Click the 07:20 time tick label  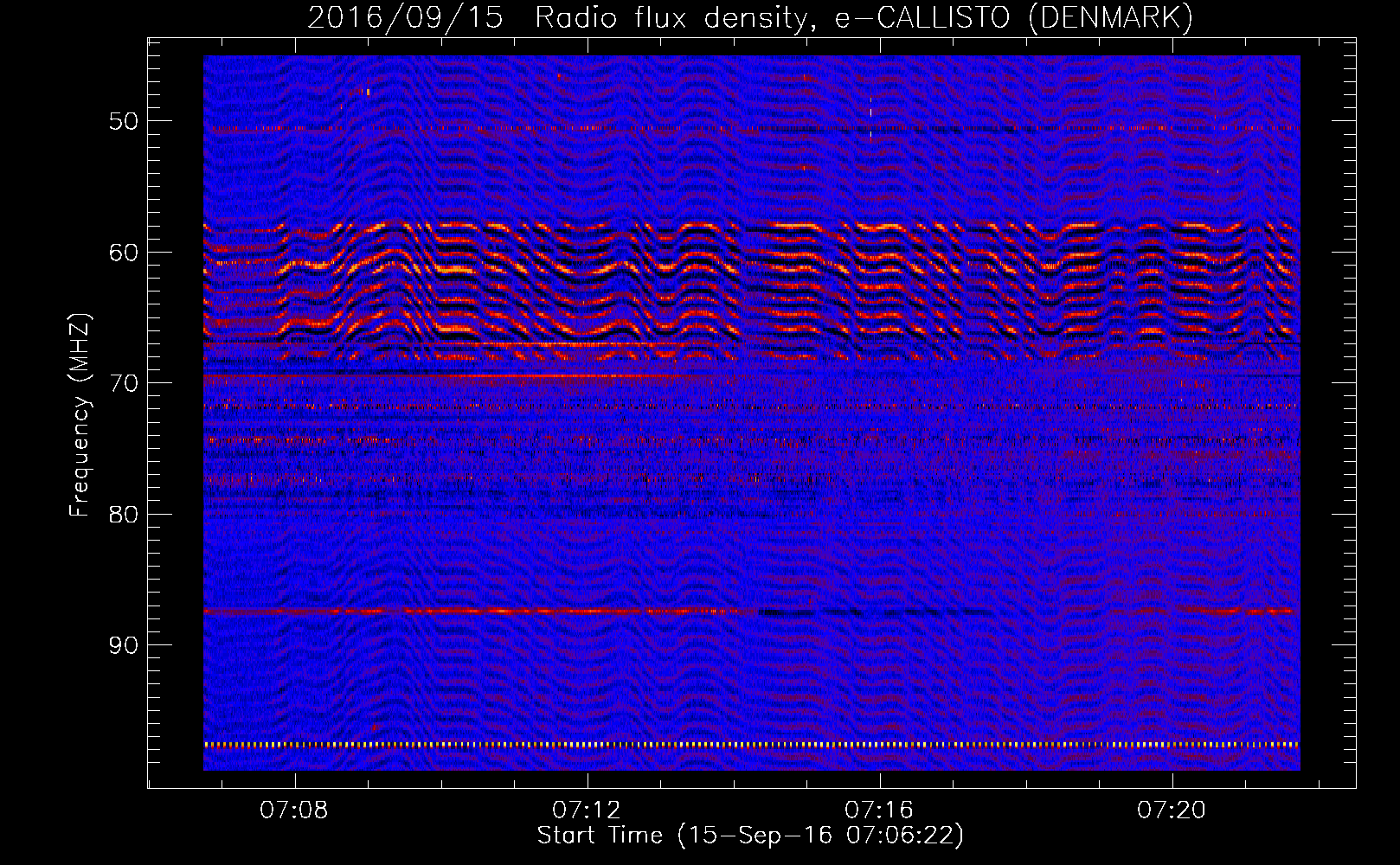click(1172, 811)
